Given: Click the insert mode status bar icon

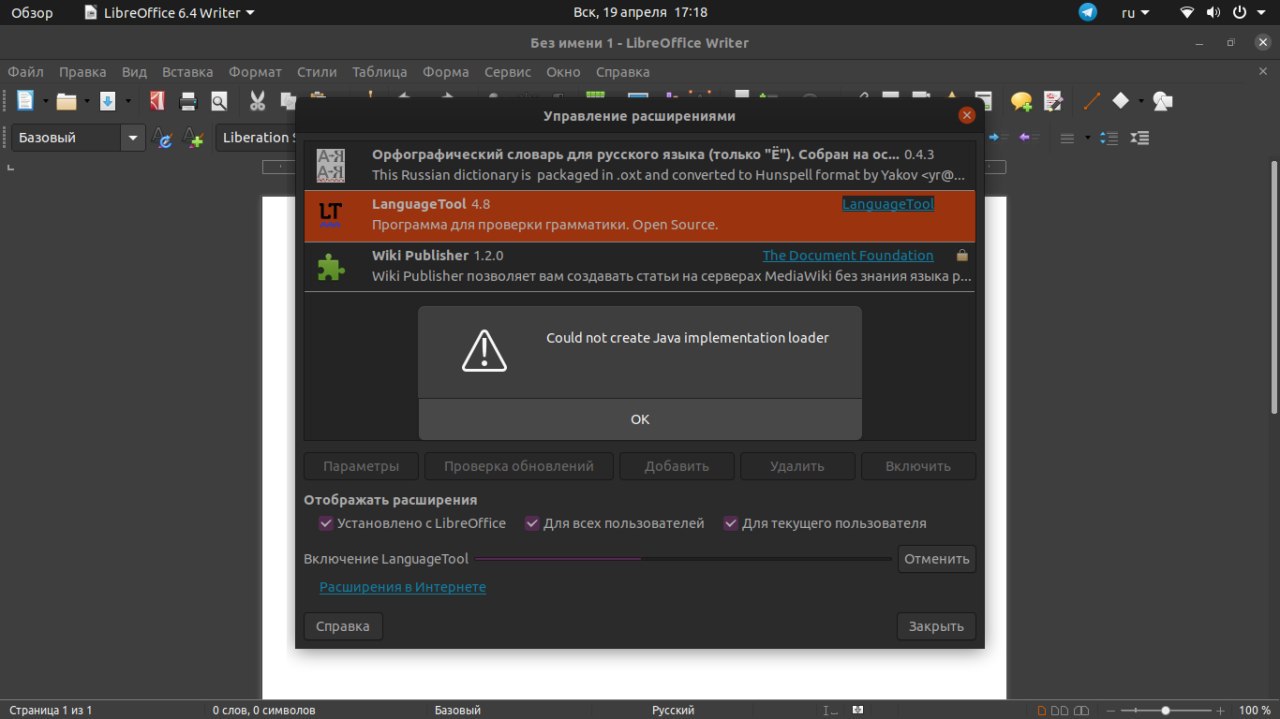Looking at the screenshot, I should click(831, 710).
